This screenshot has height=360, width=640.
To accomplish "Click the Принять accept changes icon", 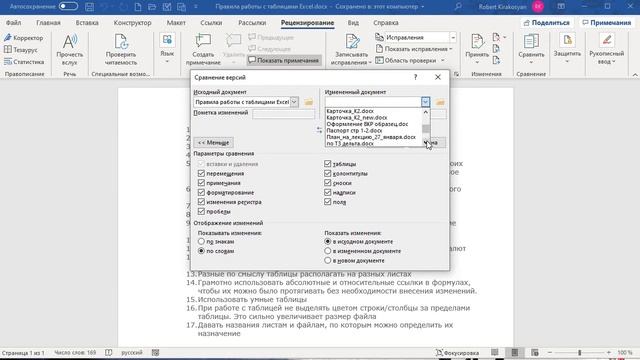I will tap(477, 42).
